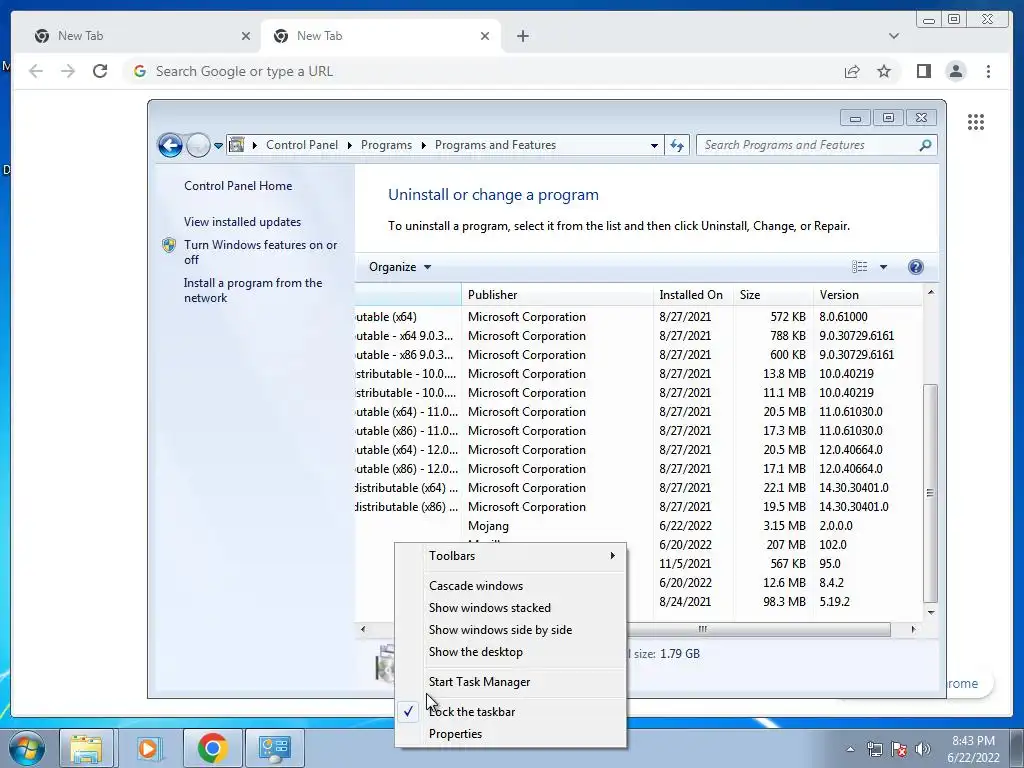The height and width of the screenshot is (768, 1024).
Task: Select Control Panel breadcrumb segment
Action: [302, 145]
